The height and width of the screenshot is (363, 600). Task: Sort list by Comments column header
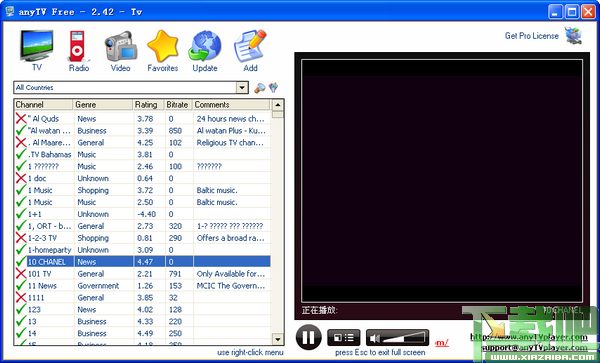[231, 104]
